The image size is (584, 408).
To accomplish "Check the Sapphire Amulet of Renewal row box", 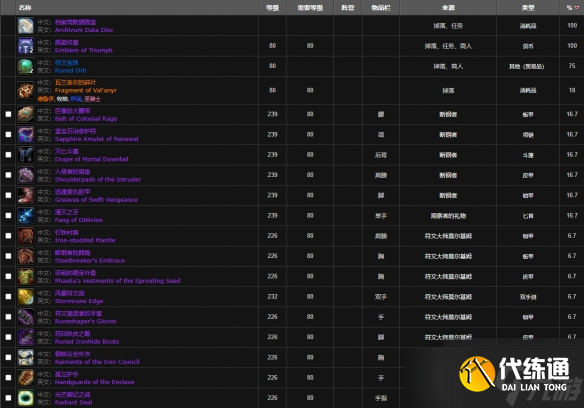I will 8,135.
